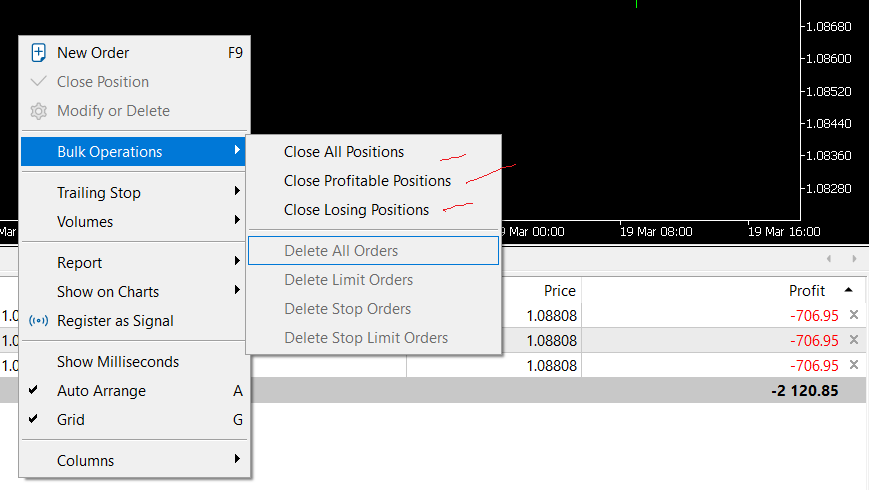Viewport: 869px width, 490px height.
Task: Select Close Losing Positions
Action: pos(356,210)
